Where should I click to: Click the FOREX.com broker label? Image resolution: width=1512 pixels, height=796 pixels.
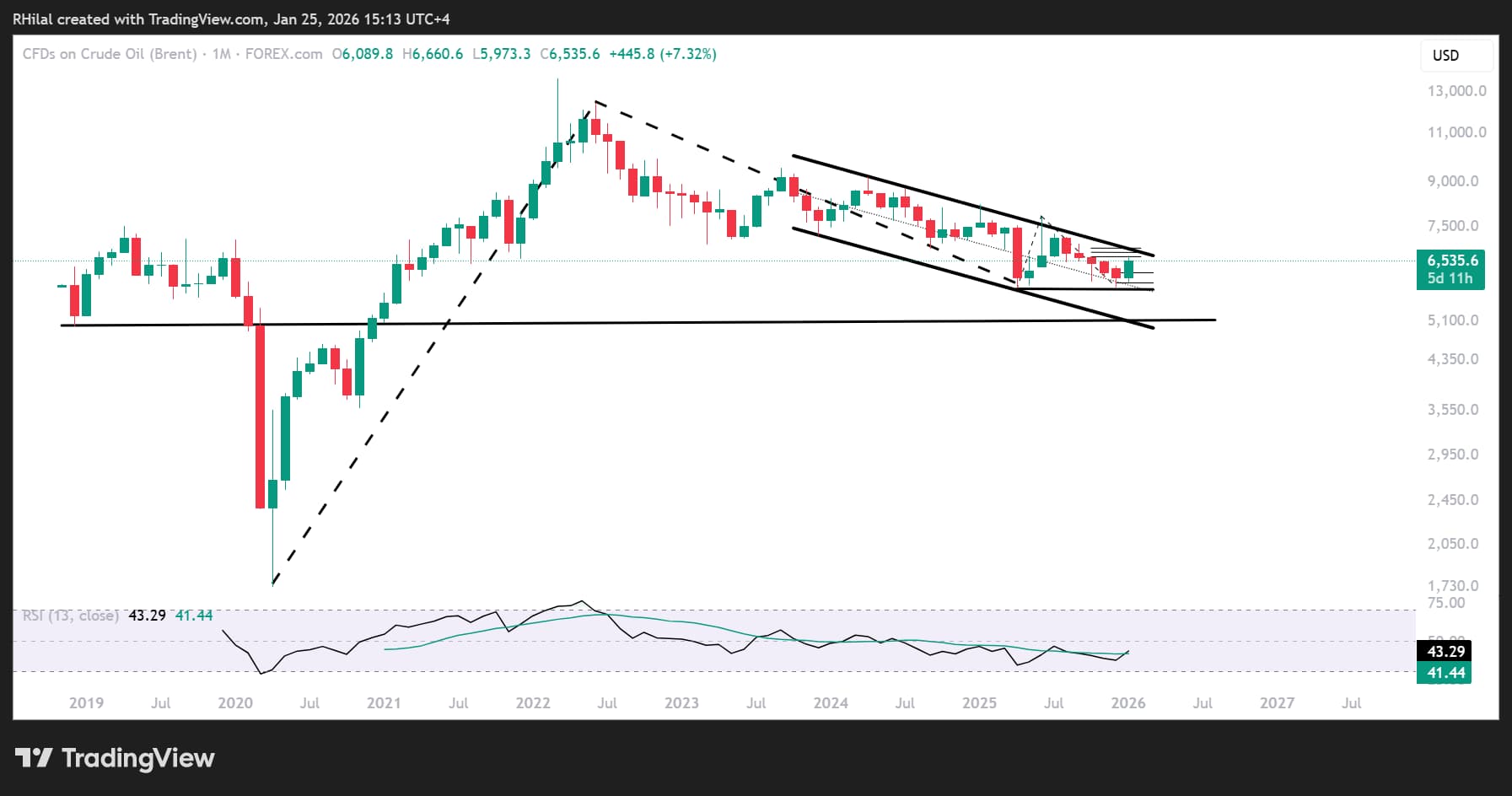[284, 53]
